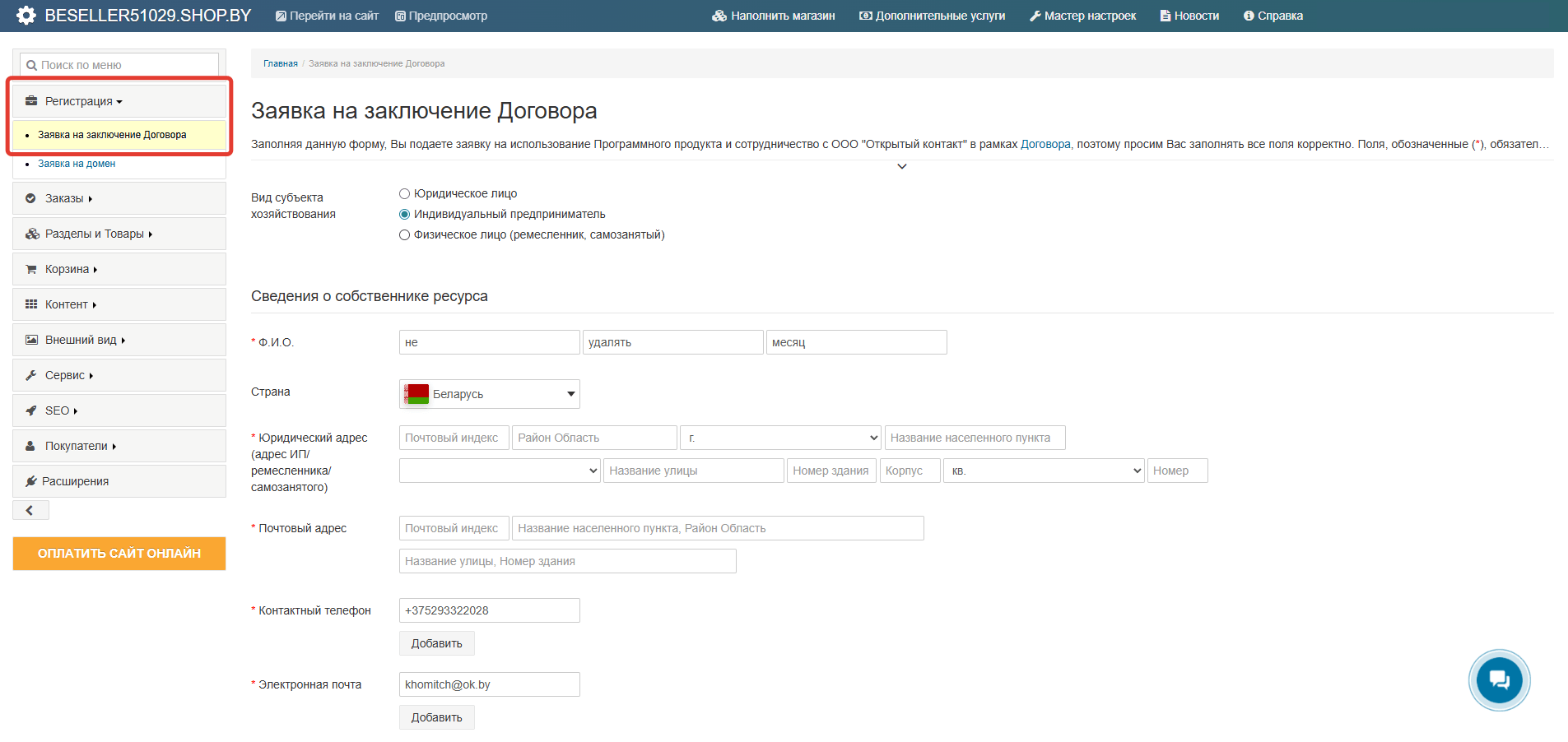
Task: Collapse sidebar with the left arrow button
Action: (x=30, y=511)
